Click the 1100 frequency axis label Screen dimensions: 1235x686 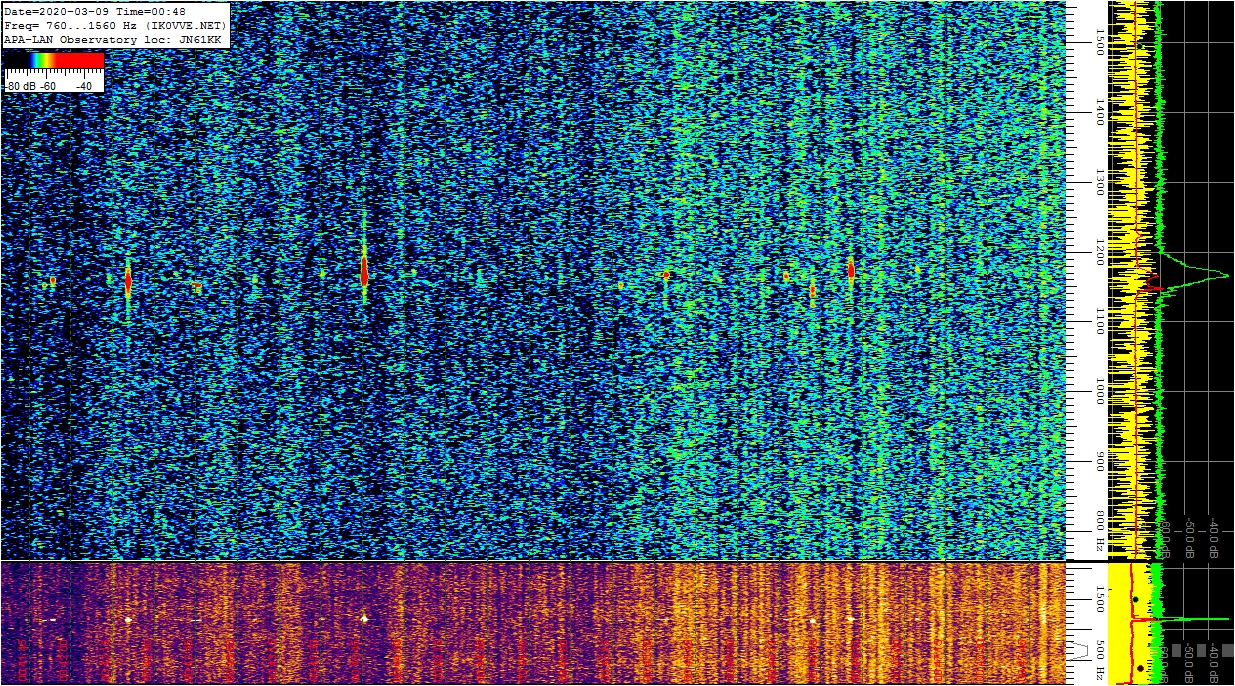point(1100,322)
